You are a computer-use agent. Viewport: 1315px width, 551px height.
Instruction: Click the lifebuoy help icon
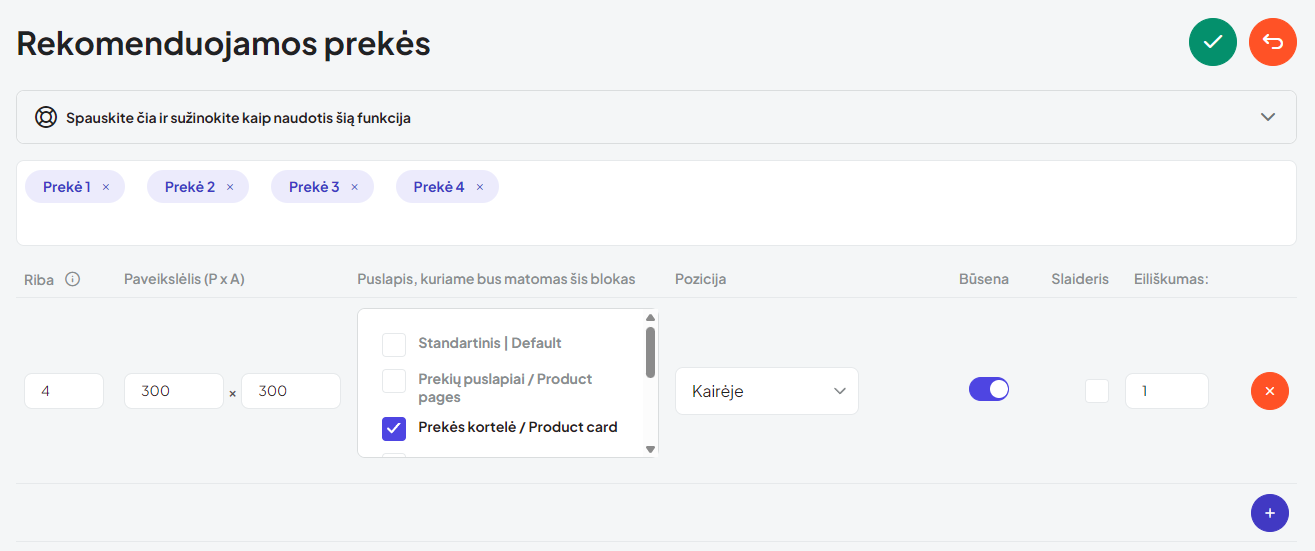(x=46, y=117)
